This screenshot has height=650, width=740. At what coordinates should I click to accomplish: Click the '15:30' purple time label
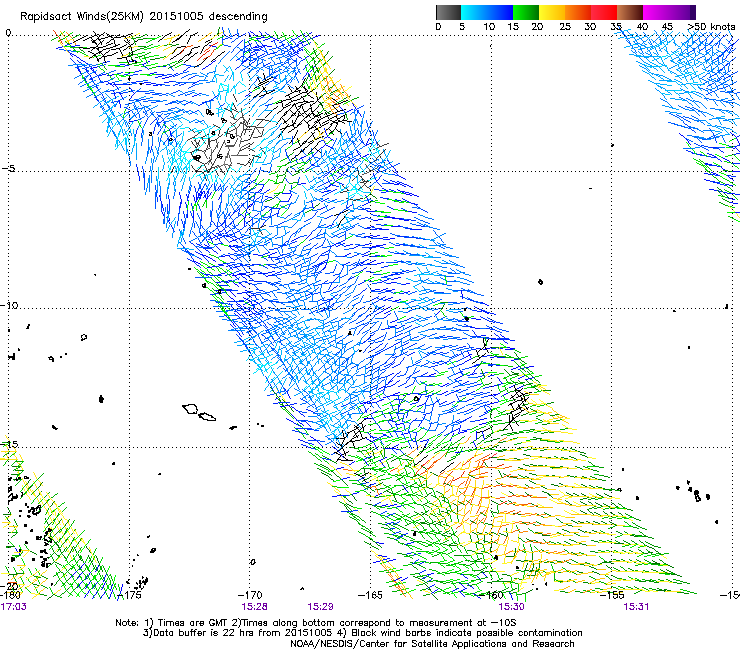tap(512, 607)
